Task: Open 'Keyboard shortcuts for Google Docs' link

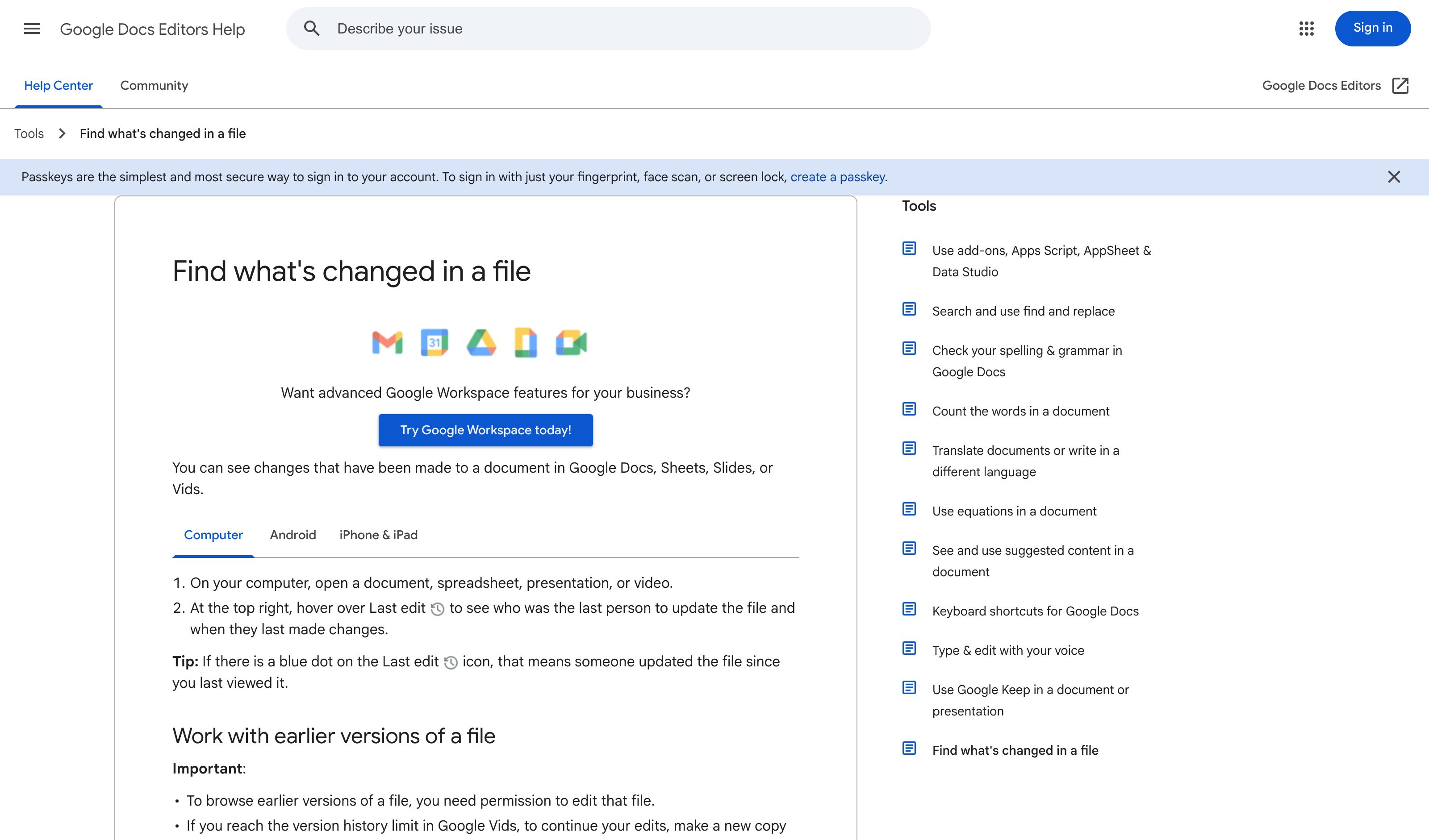Action: point(1035,611)
